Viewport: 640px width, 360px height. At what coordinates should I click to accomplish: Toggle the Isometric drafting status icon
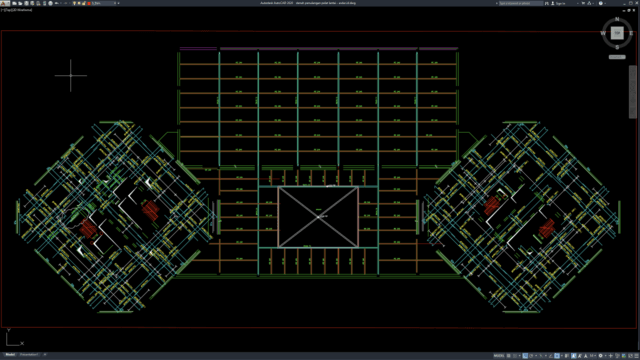(541, 356)
